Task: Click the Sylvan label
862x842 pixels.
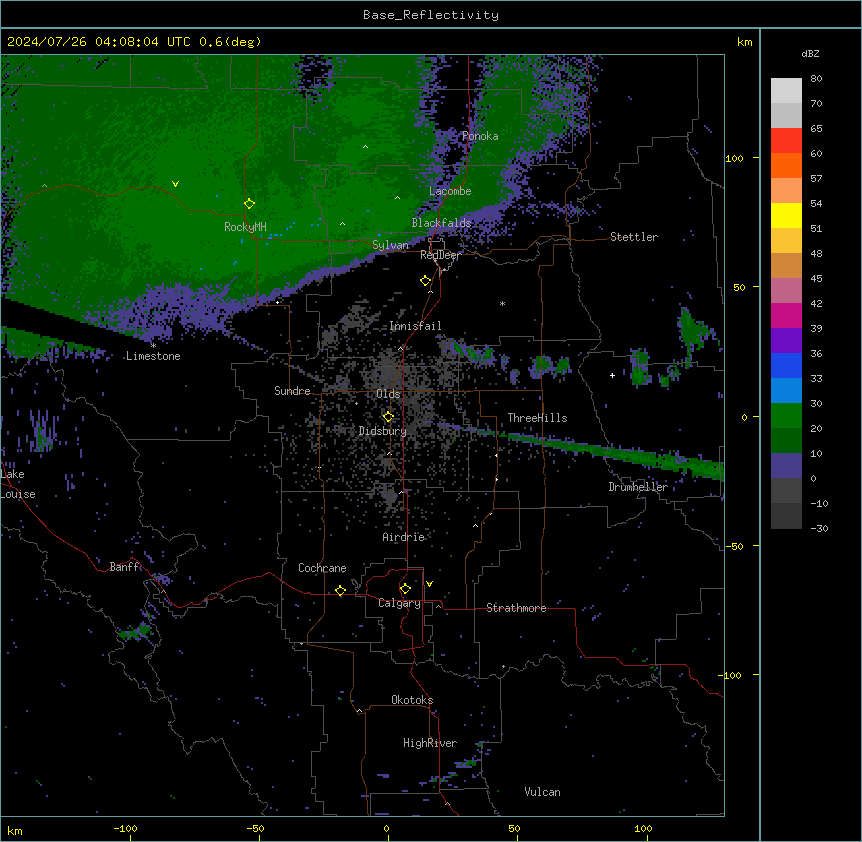Action: [390, 245]
